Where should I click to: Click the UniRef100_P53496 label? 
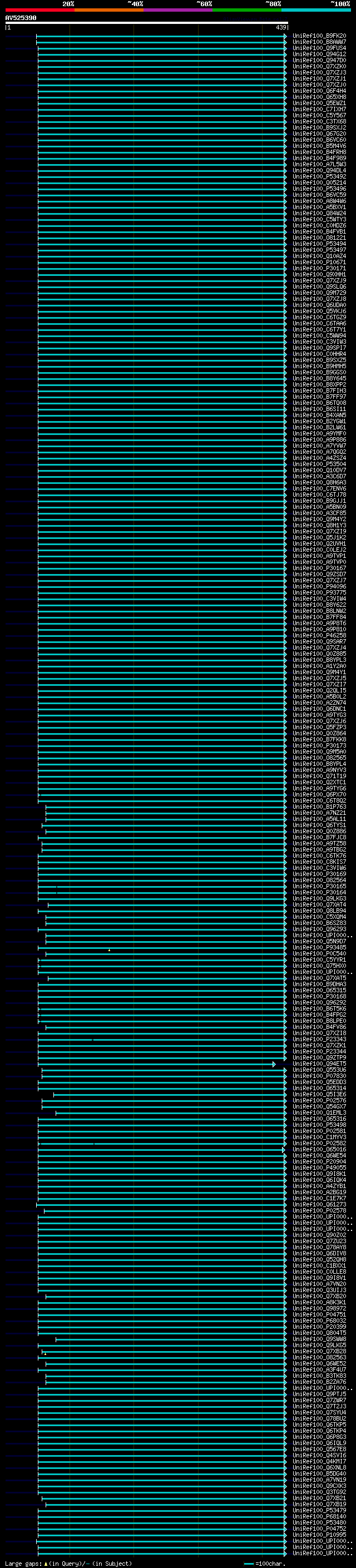click(x=319, y=189)
